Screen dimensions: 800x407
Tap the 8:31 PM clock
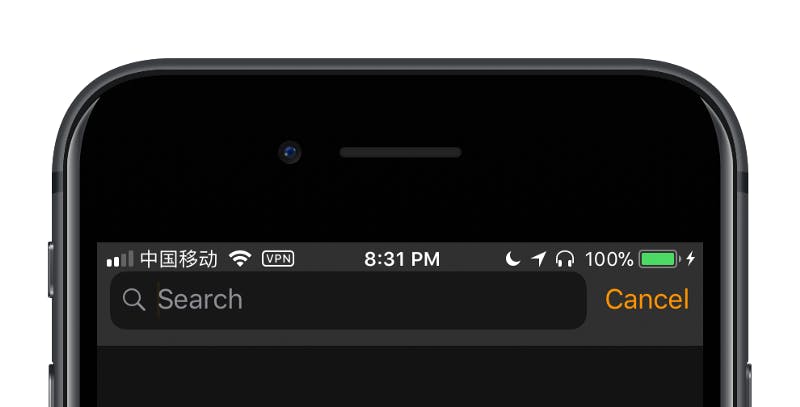pos(402,259)
